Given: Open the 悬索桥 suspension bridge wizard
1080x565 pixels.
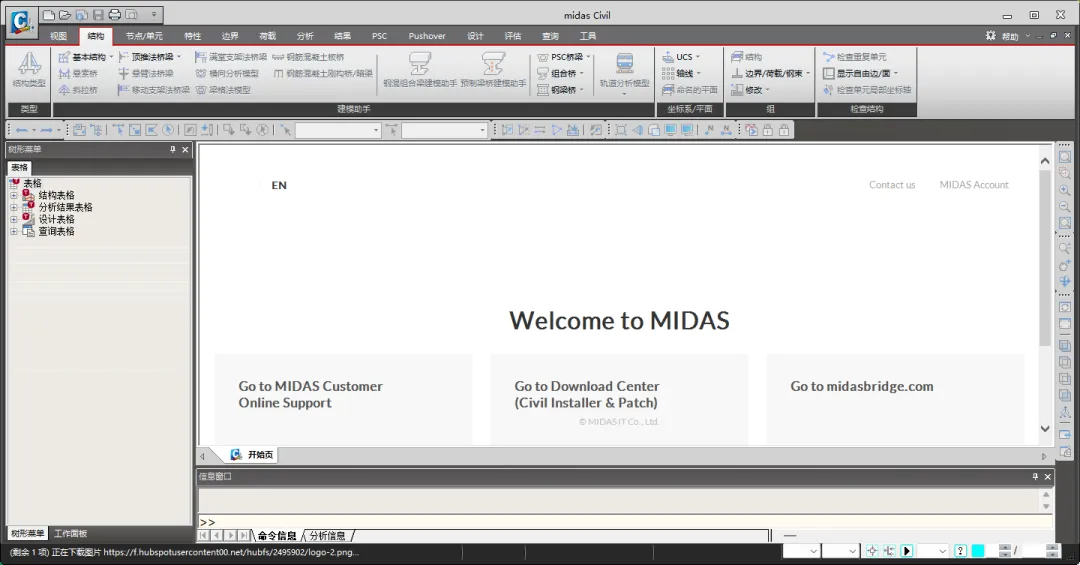Looking at the screenshot, I should pos(78,73).
